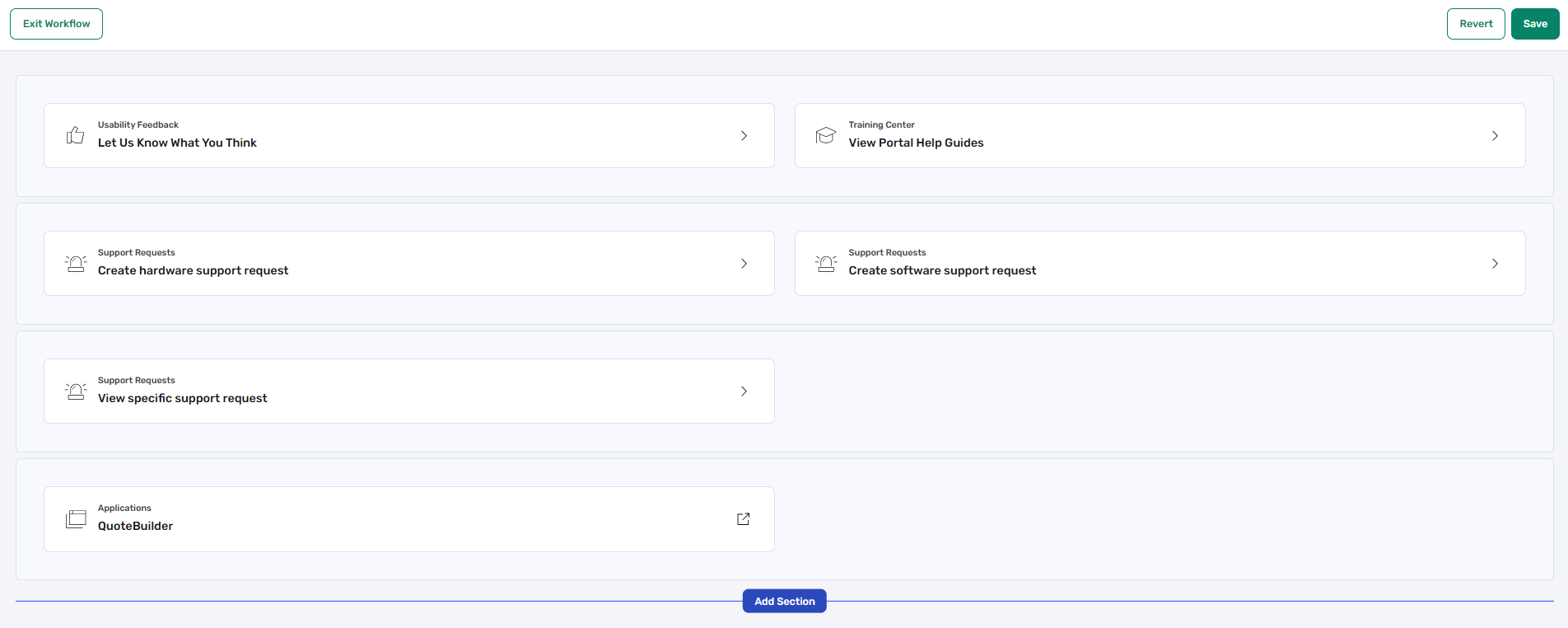
Task: Expand the View Portal Help Guides chevron
Action: coord(1496,136)
